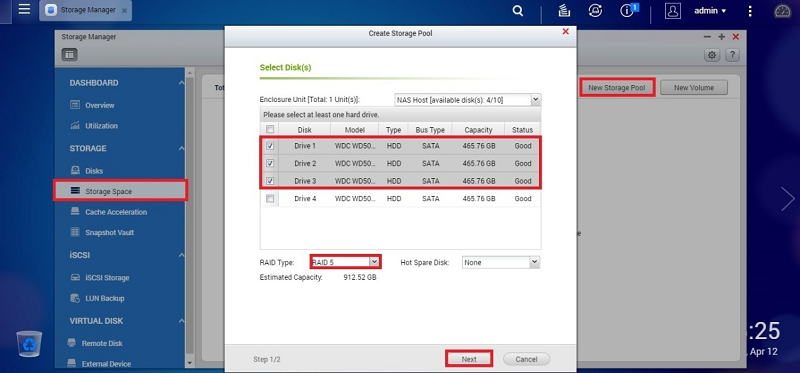This screenshot has width=800, height=373.
Task: Click the Remote Disk icon
Action: pos(72,343)
